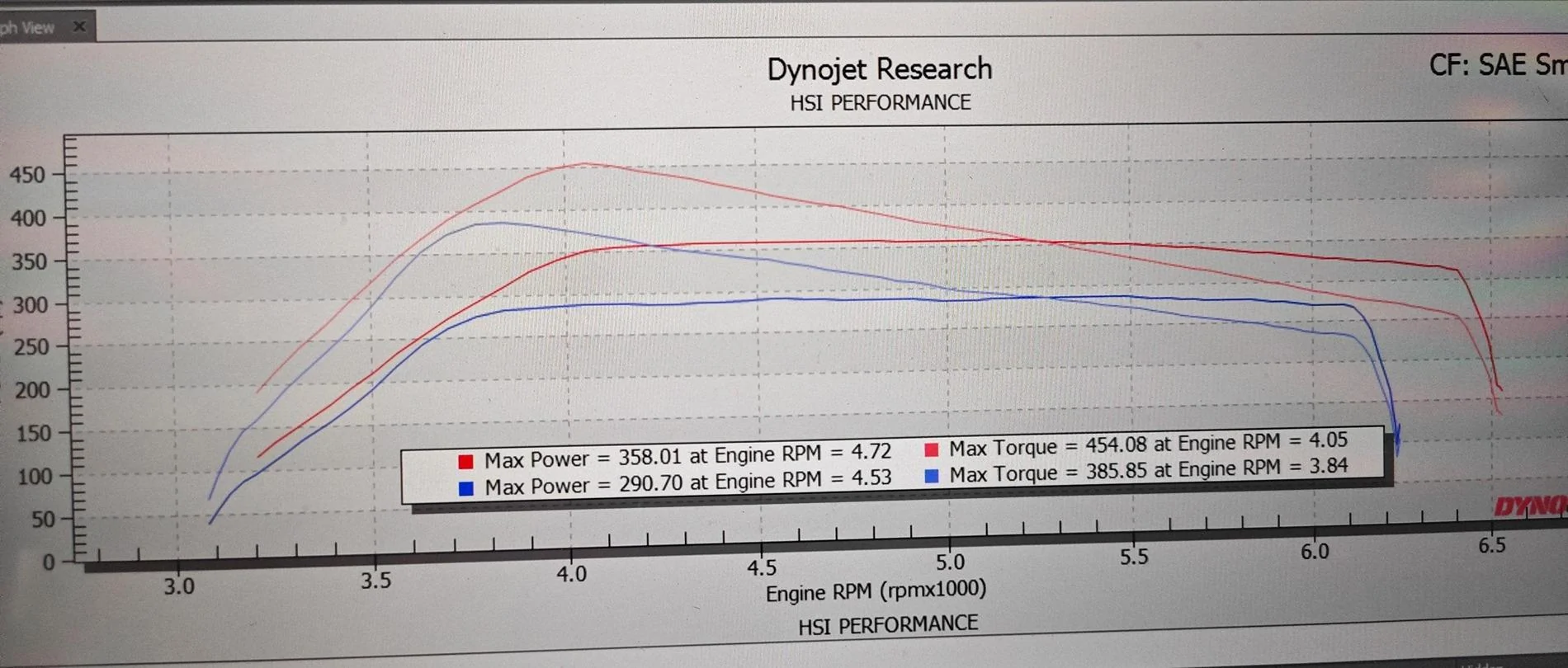Viewport: 1568px width, 668px height.
Task: Close the Graph View tab
Action: click(79, 26)
